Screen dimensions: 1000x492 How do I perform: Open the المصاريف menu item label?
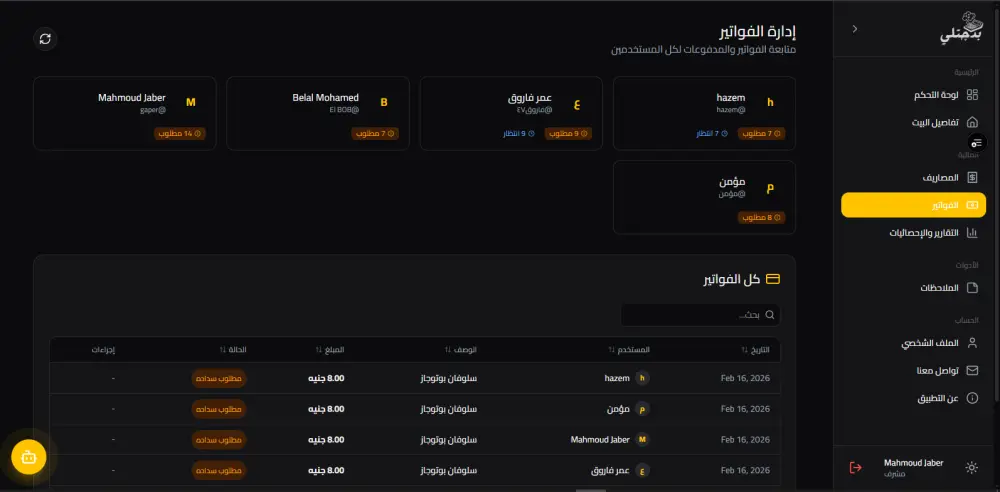coord(941,177)
